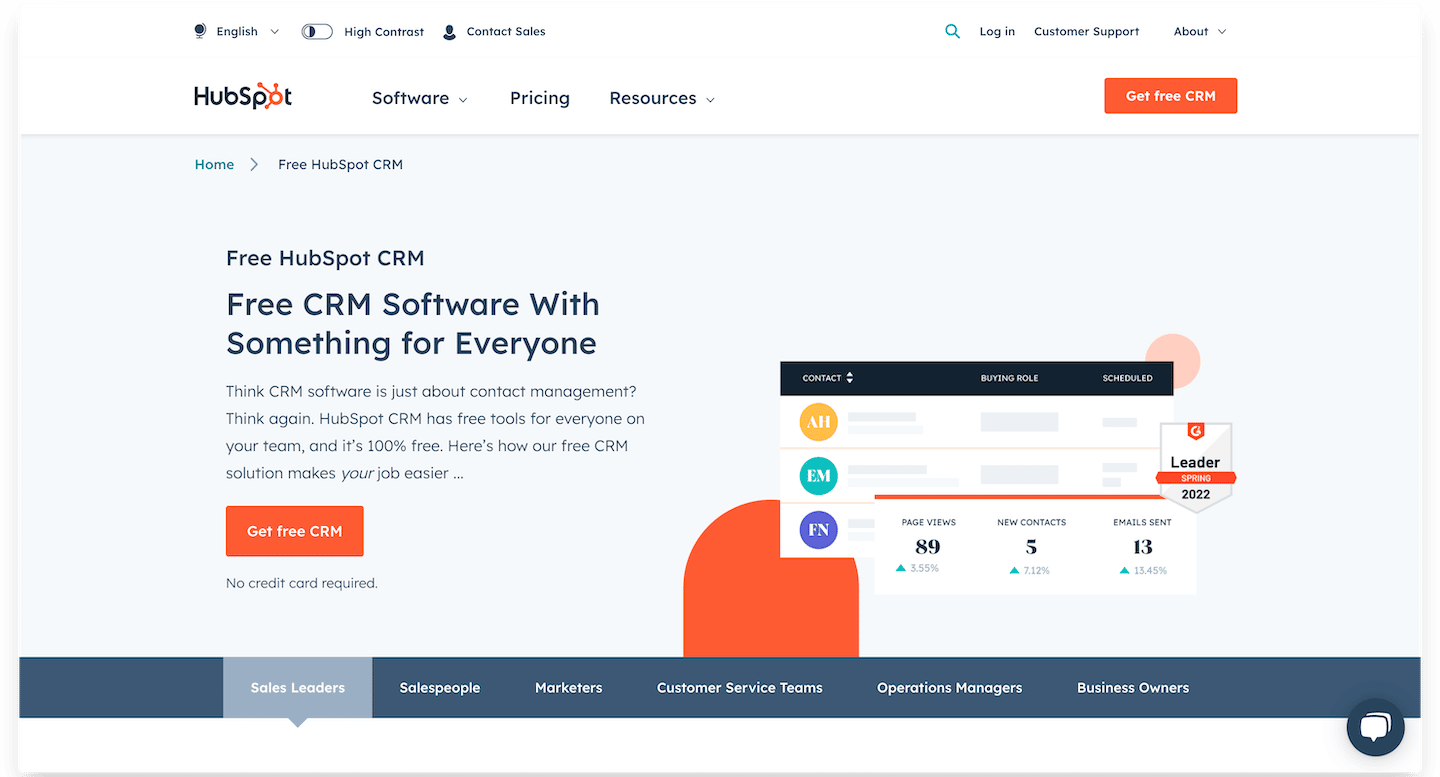Click the Emails Sent 13 stat

point(1142,545)
